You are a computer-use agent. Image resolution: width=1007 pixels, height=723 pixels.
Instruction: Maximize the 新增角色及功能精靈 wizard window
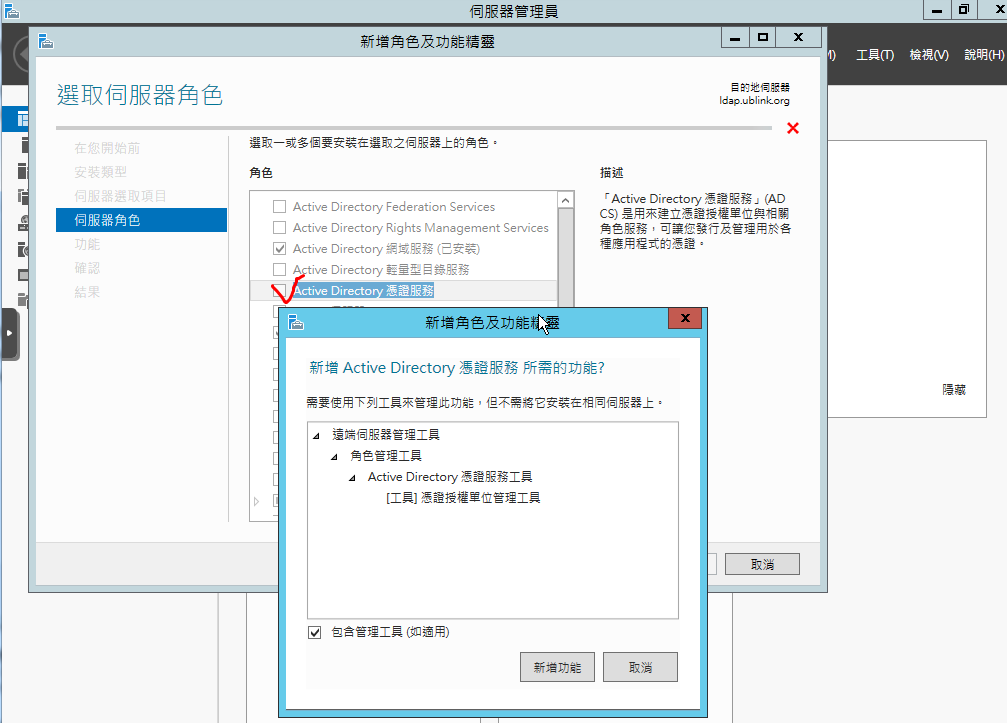762,37
